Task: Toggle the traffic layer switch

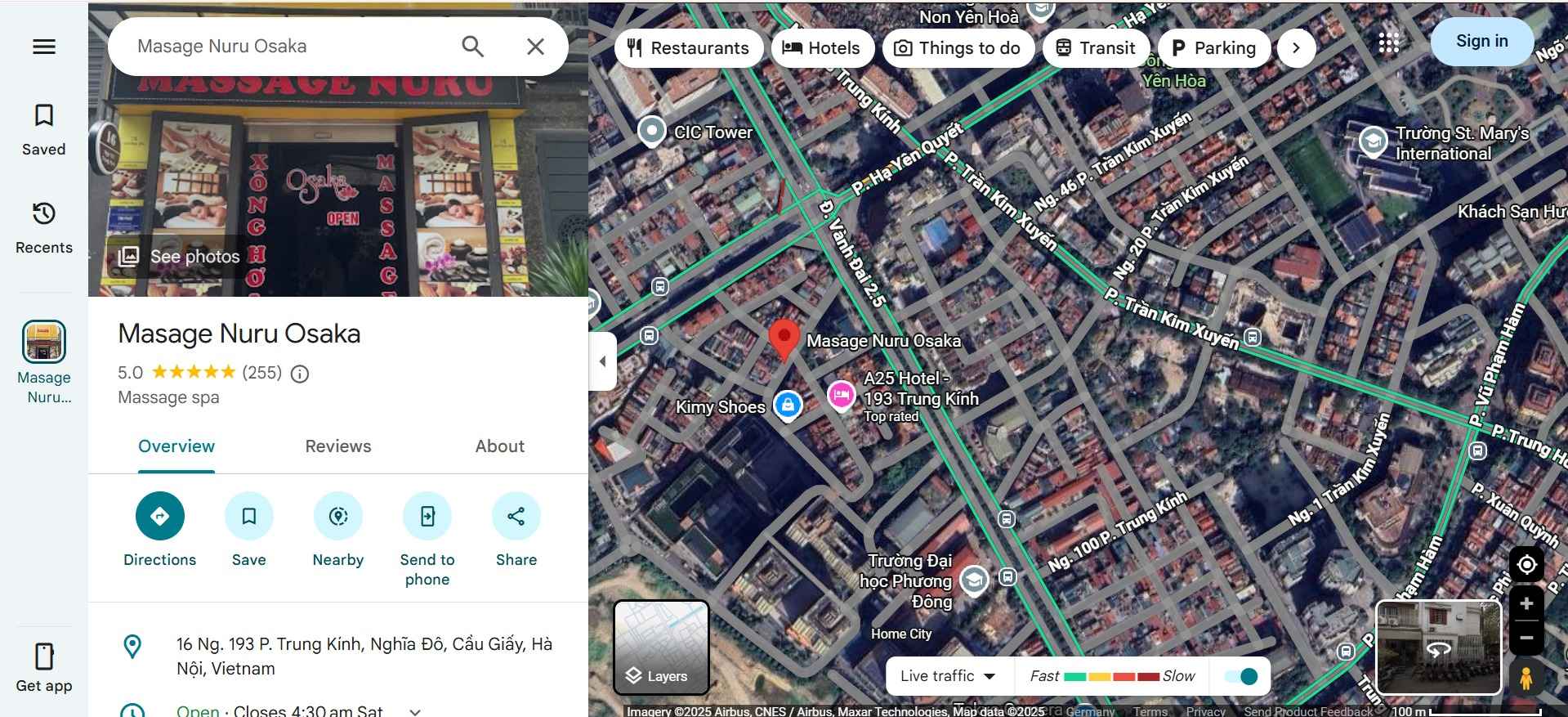Action: 1241,676
